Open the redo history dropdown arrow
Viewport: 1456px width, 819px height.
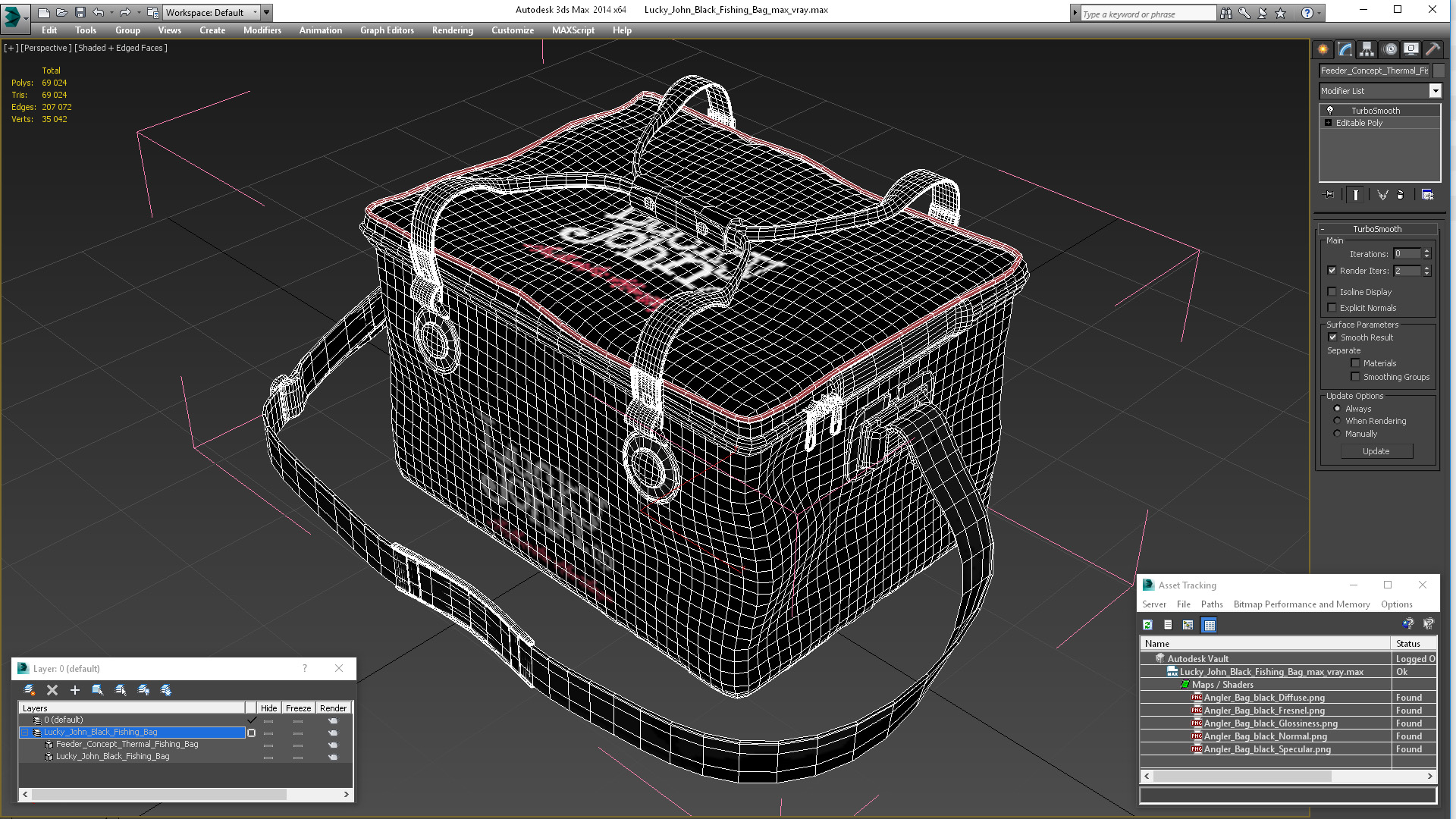(x=138, y=12)
